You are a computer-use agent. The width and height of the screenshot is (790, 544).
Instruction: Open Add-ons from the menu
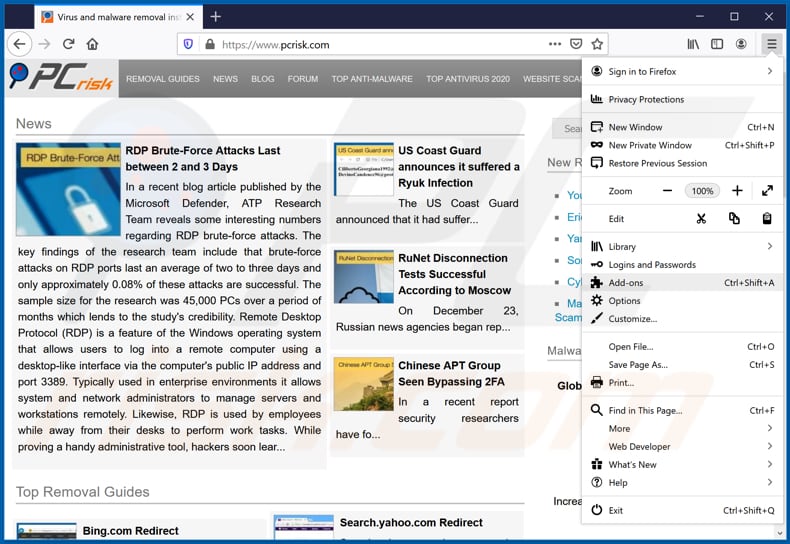[626, 283]
